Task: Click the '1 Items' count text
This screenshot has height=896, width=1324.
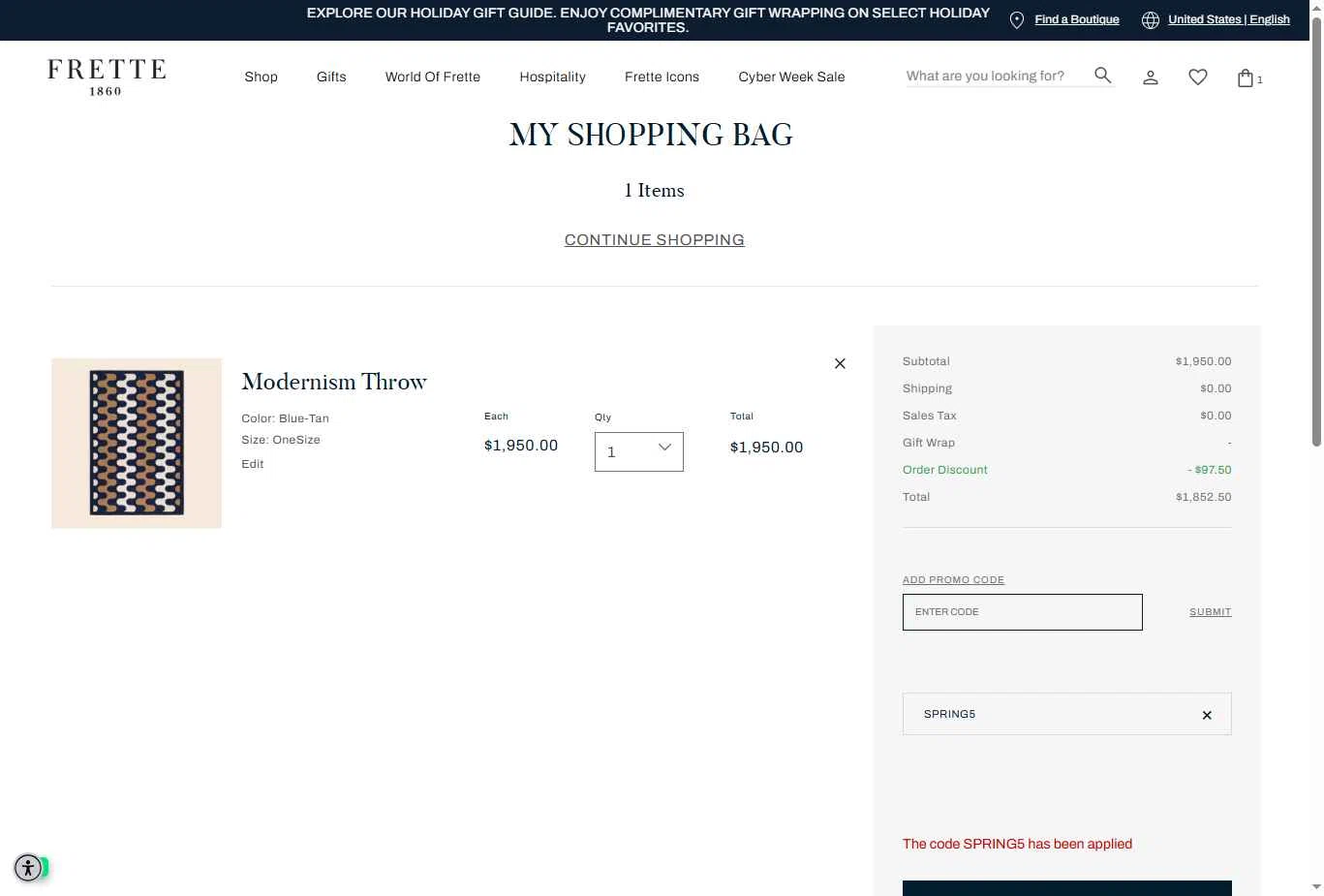Action: 655,191
